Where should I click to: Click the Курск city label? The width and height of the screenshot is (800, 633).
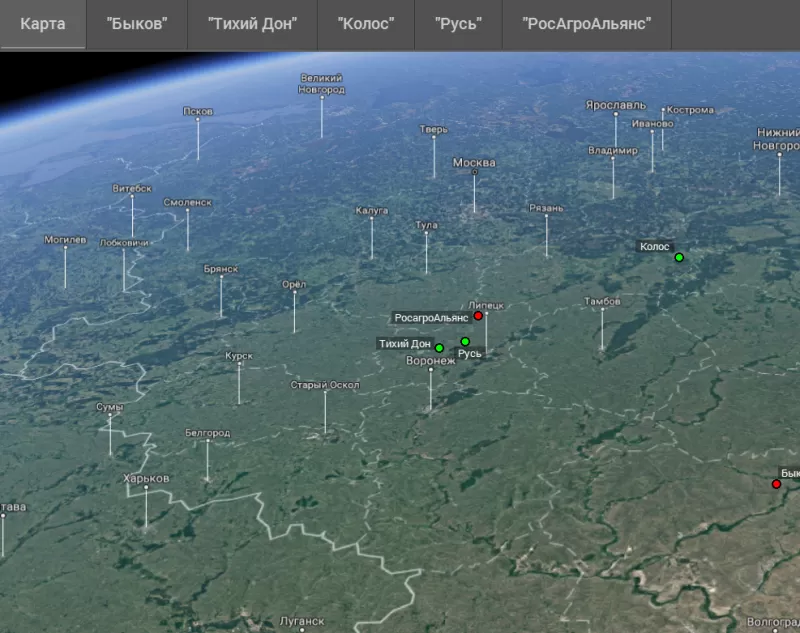(239, 355)
